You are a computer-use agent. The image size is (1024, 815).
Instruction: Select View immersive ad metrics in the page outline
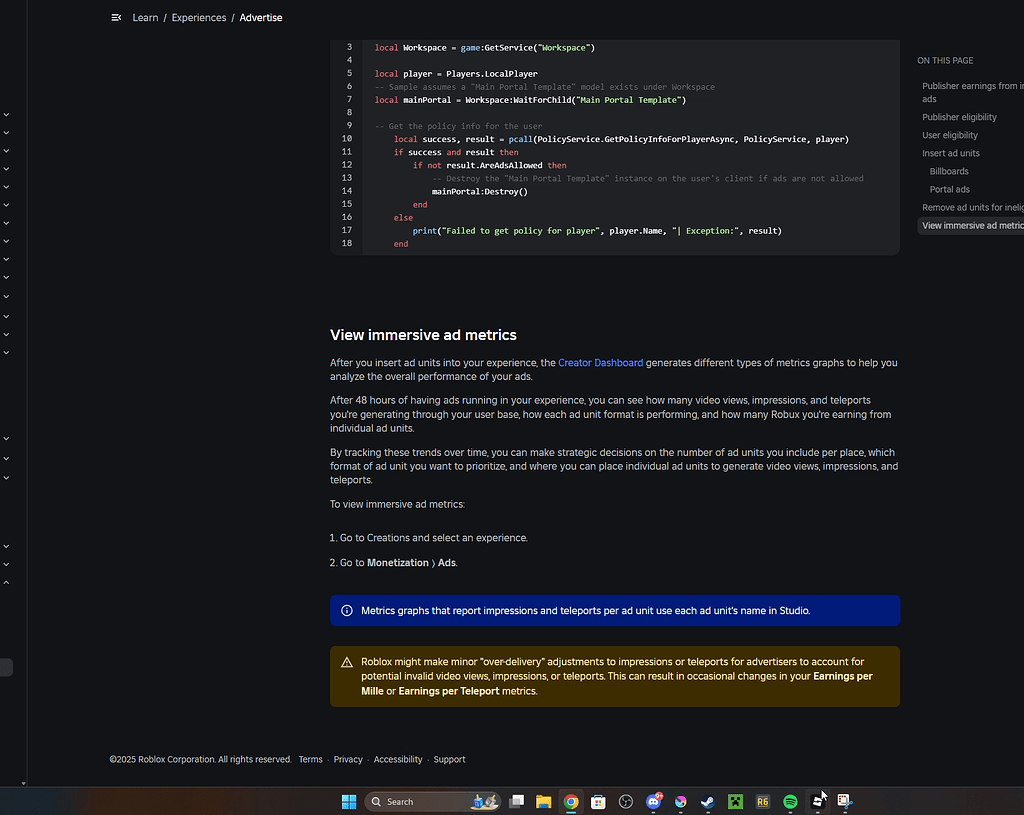[x=972, y=225]
